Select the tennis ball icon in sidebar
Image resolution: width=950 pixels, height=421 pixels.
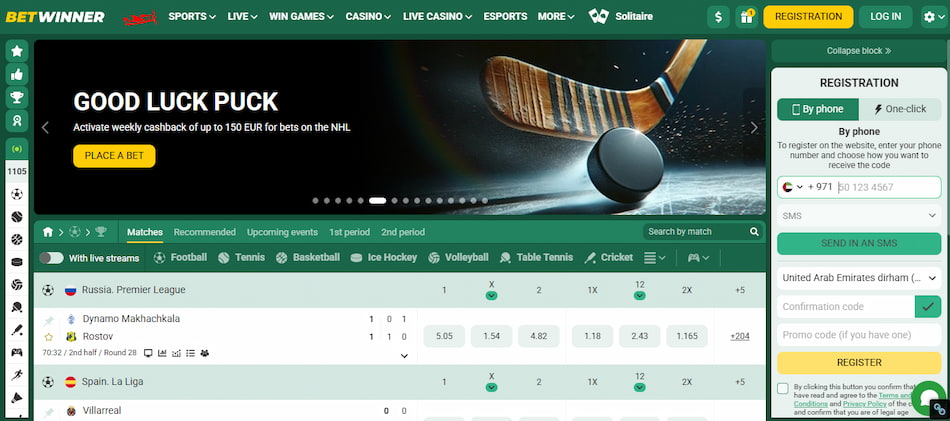pos(17,216)
